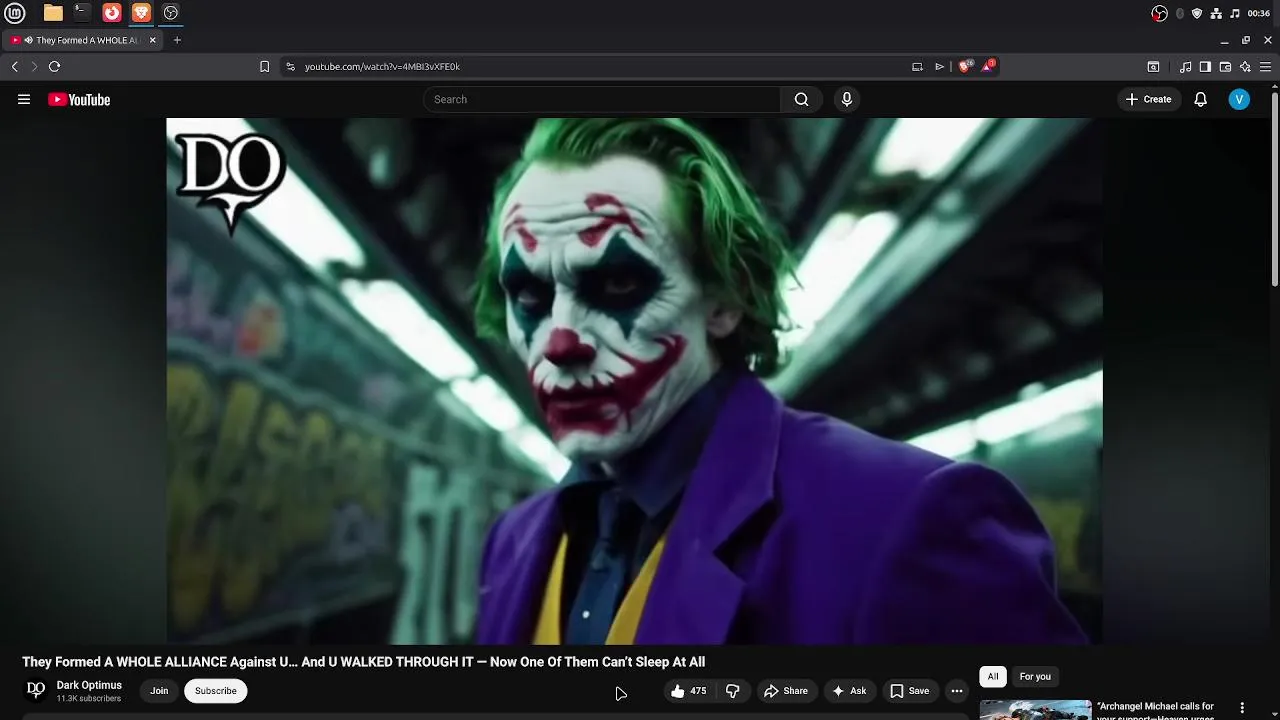Switch to Brave browser panel icon
Viewport: 1280px width, 720px height.
[141, 13]
